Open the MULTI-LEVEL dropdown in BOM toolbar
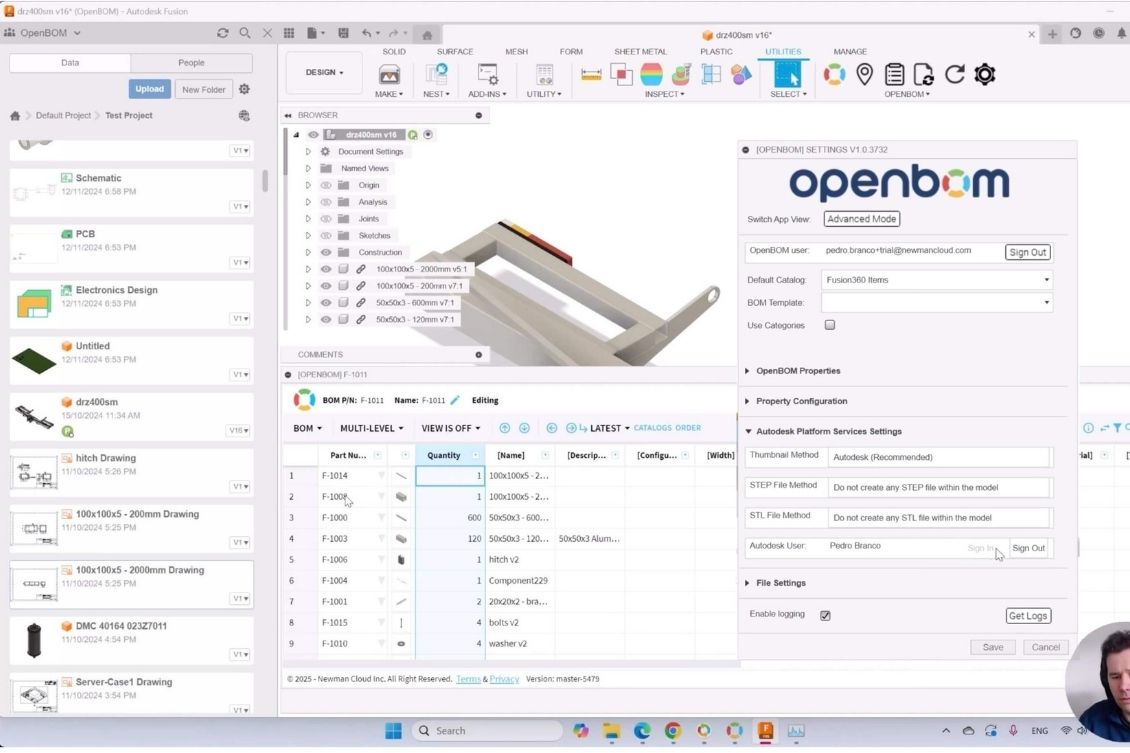 pyautogui.click(x=371, y=428)
